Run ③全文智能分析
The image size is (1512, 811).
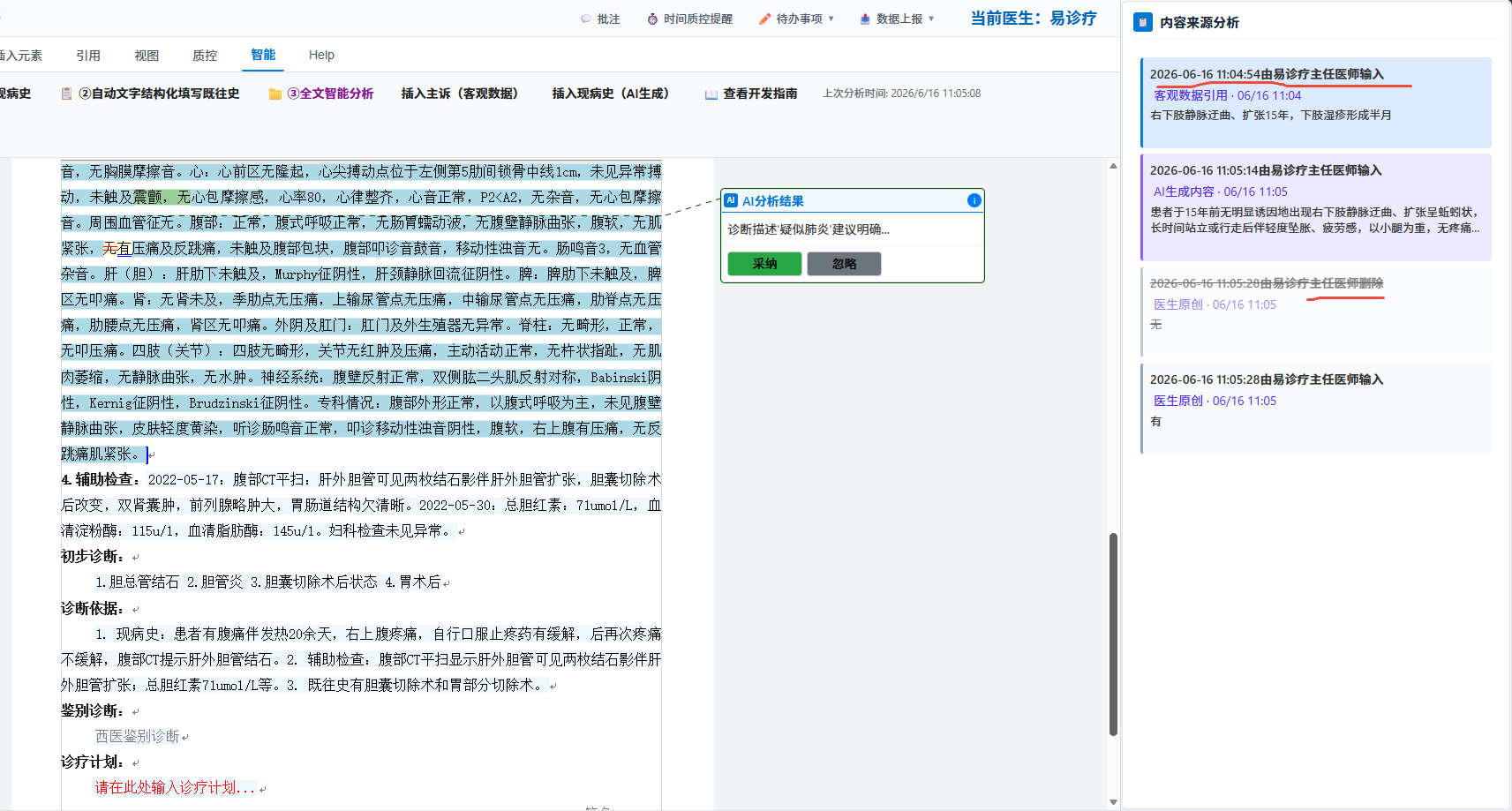point(330,94)
